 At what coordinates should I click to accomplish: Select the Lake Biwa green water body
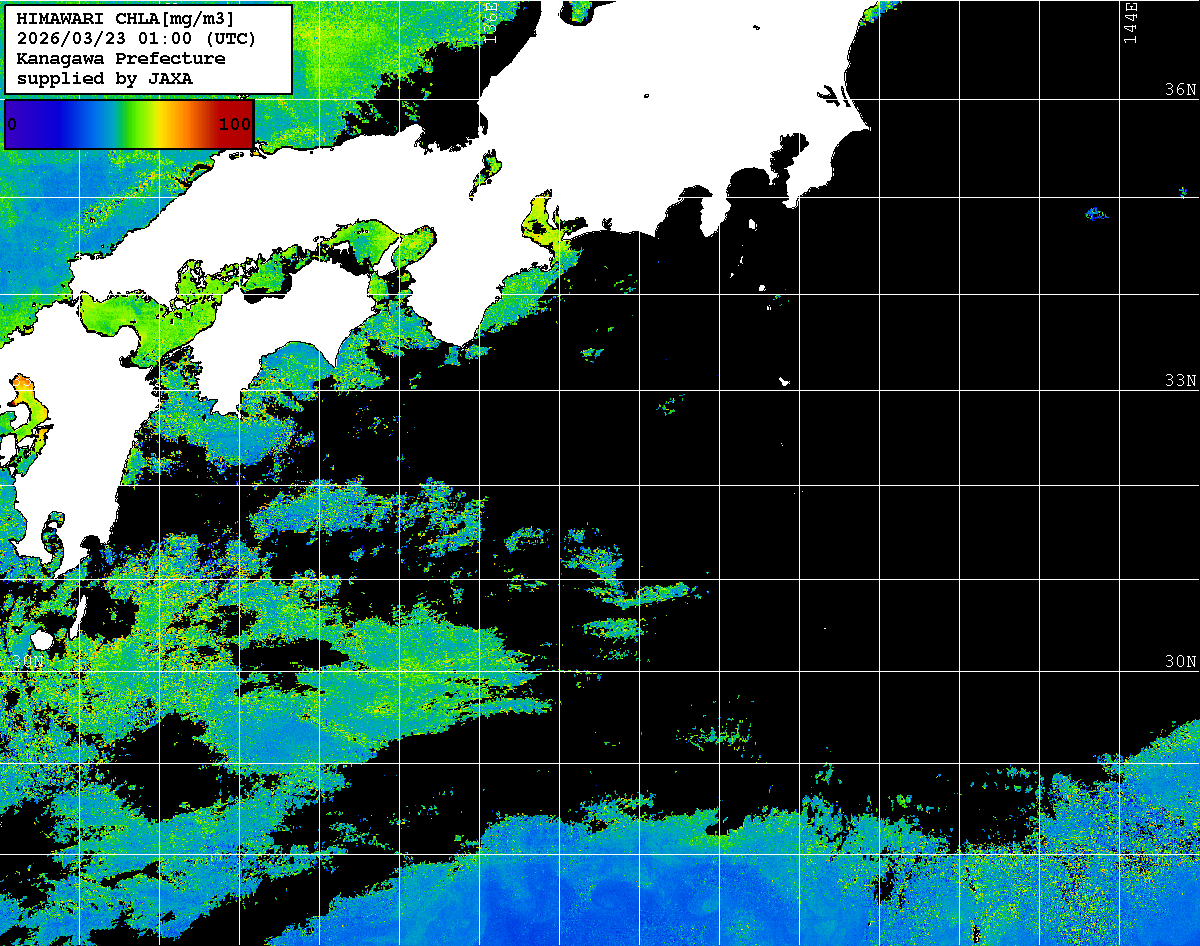coord(486,172)
